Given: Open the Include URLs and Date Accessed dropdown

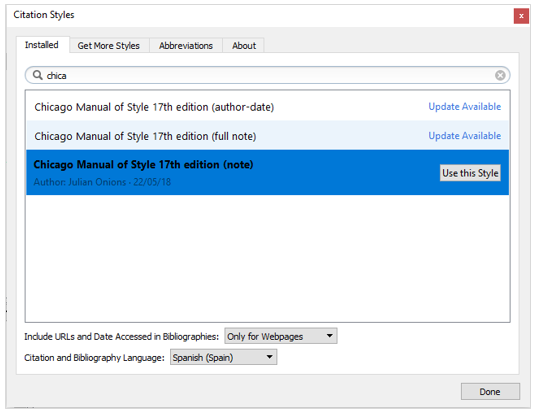Looking at the screenshot, I should click(281, 336).
